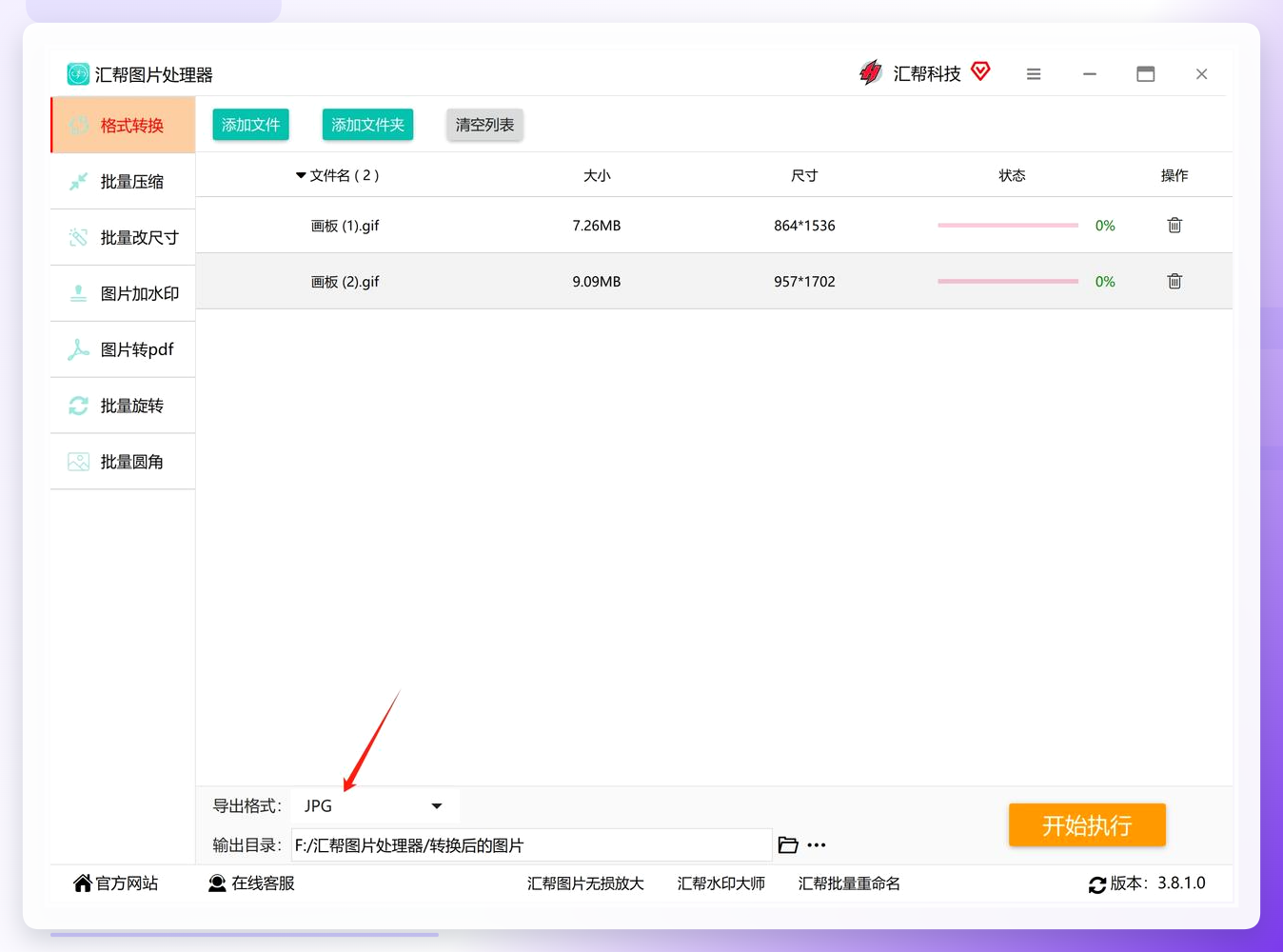
Task: Open 汇帮图片无损放大 link
Action: (585, 883)
